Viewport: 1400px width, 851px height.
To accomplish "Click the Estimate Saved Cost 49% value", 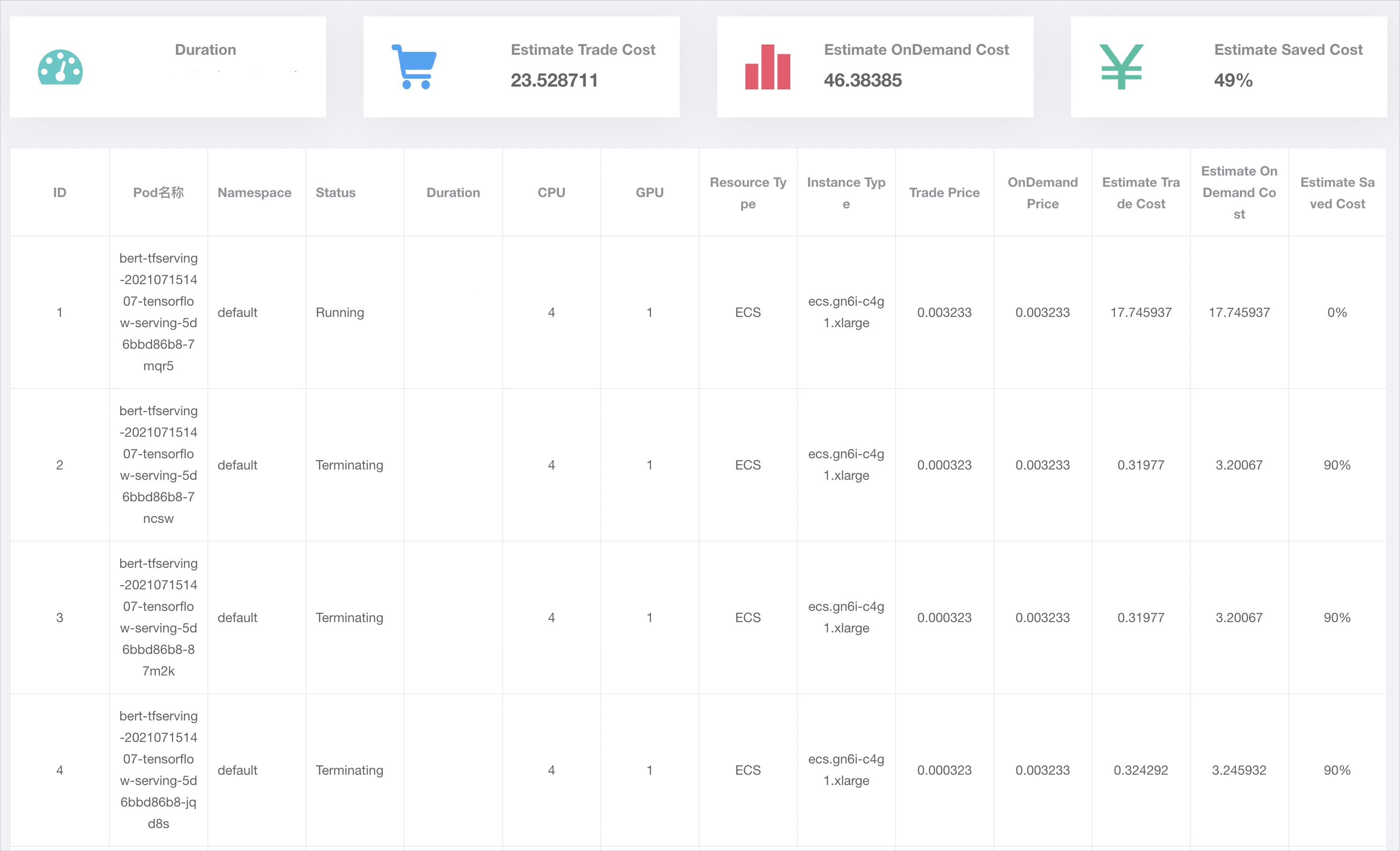I will [1233, 80].
